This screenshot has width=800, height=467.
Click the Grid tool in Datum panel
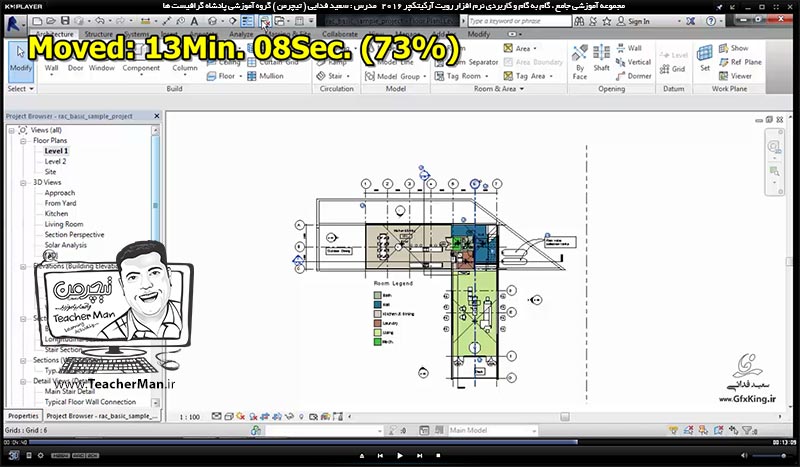tap(672, 69)
